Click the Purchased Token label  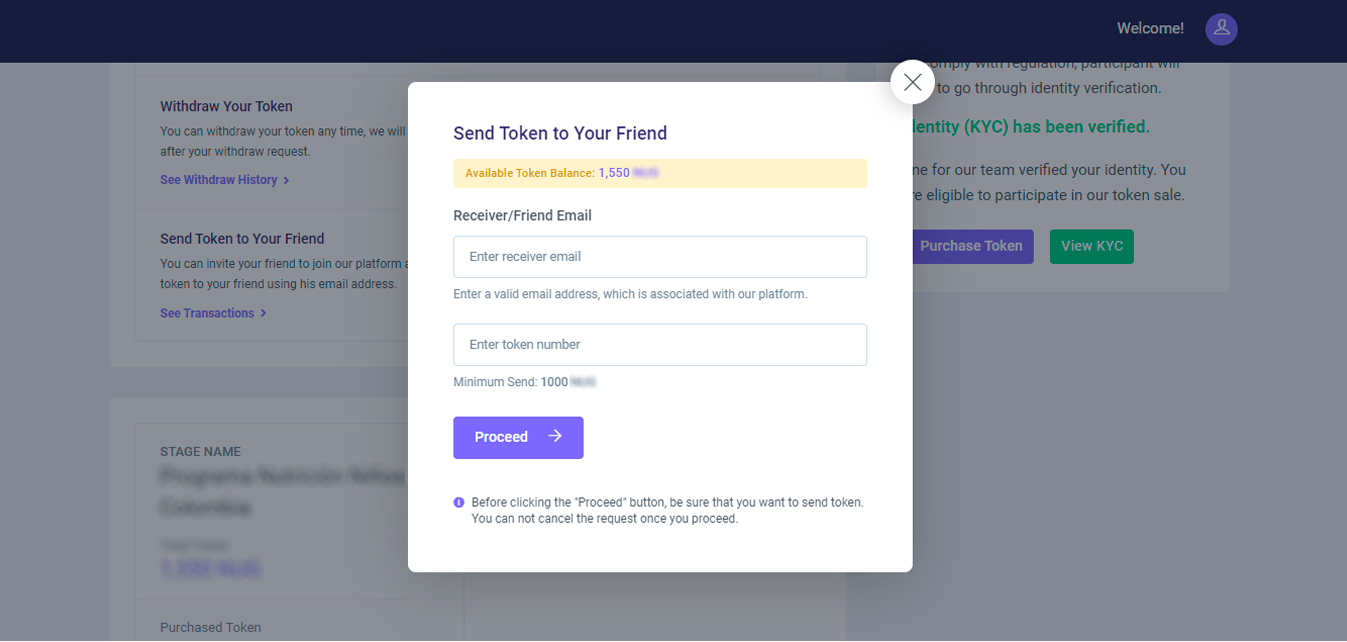click(210, 627)
